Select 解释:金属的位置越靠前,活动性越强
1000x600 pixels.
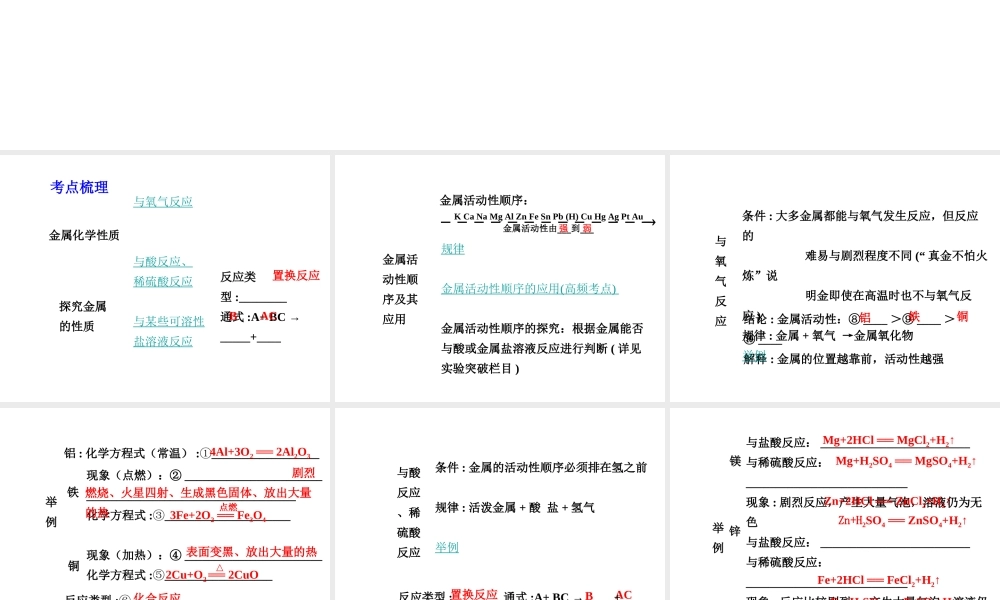click(843, 359)
